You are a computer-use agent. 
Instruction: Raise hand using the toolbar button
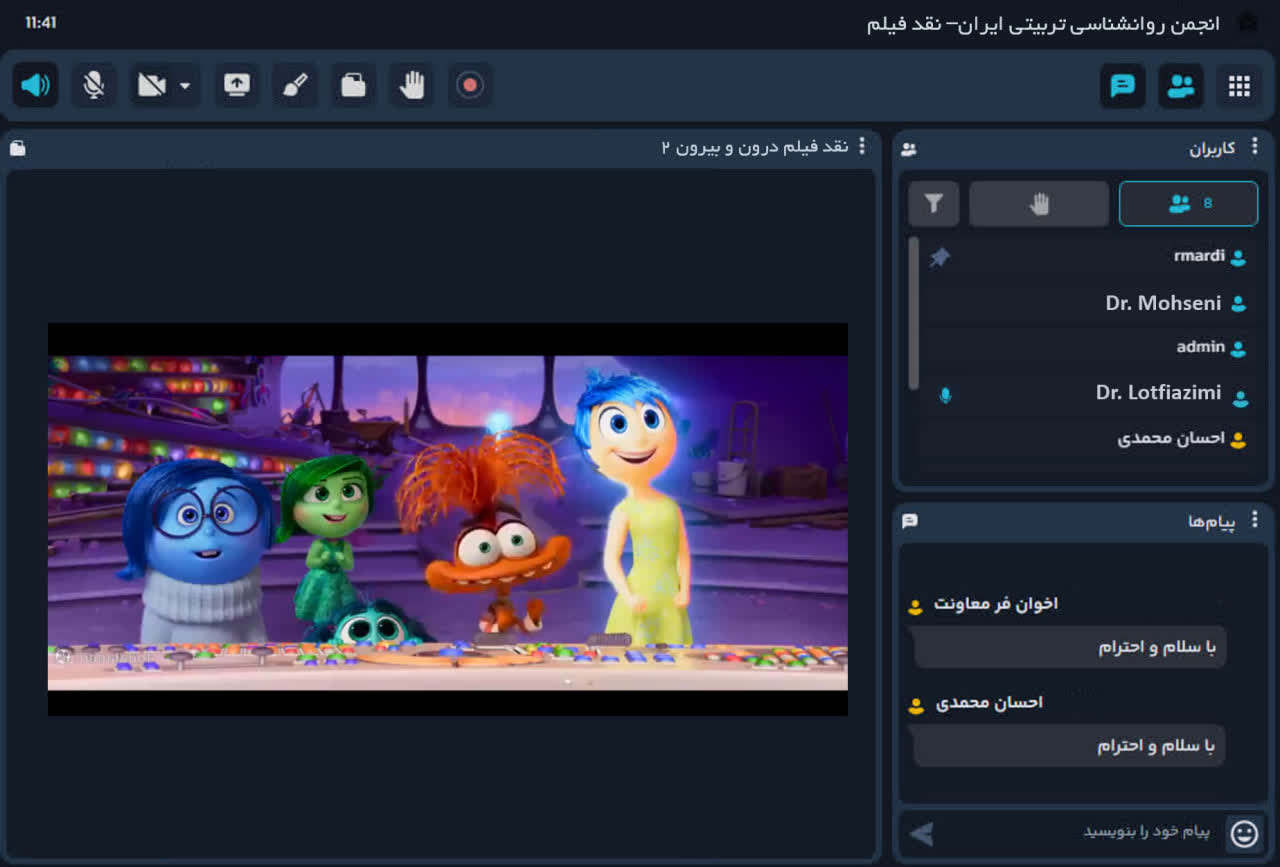[x=411, y=85]
